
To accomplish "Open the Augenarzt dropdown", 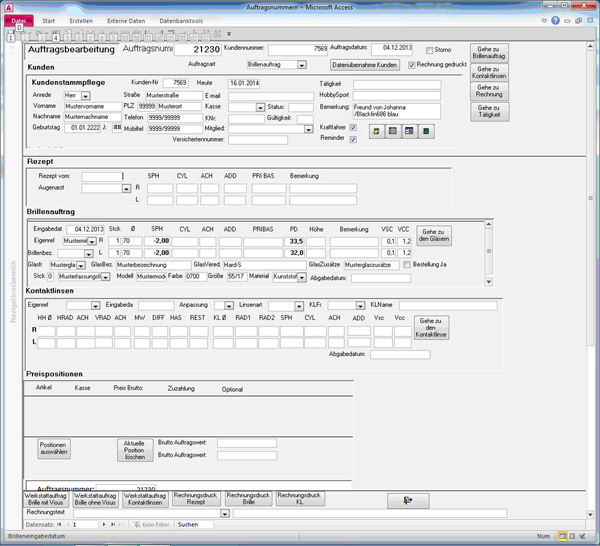I will click(x=126, y=188).
